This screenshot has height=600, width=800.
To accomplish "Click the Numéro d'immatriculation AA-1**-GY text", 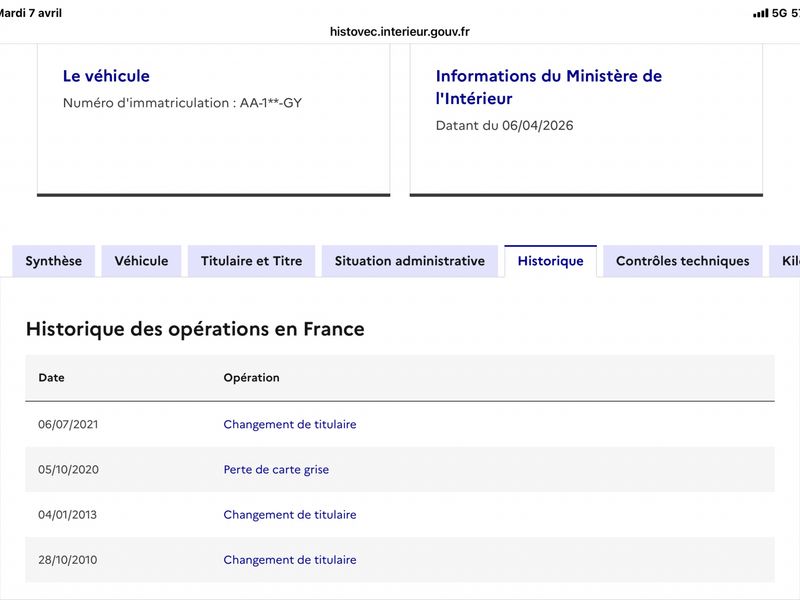I will (x=182, y=103).
